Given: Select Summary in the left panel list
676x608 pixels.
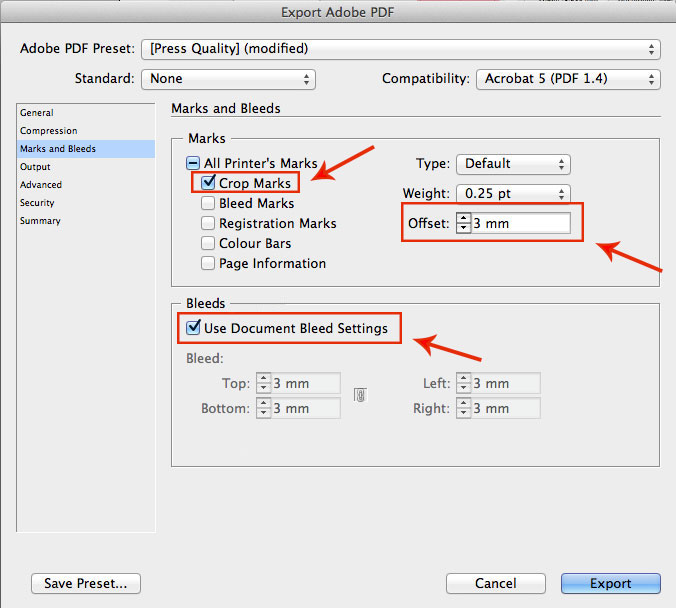Looking at the screenshot, I should tap(86, 221).
